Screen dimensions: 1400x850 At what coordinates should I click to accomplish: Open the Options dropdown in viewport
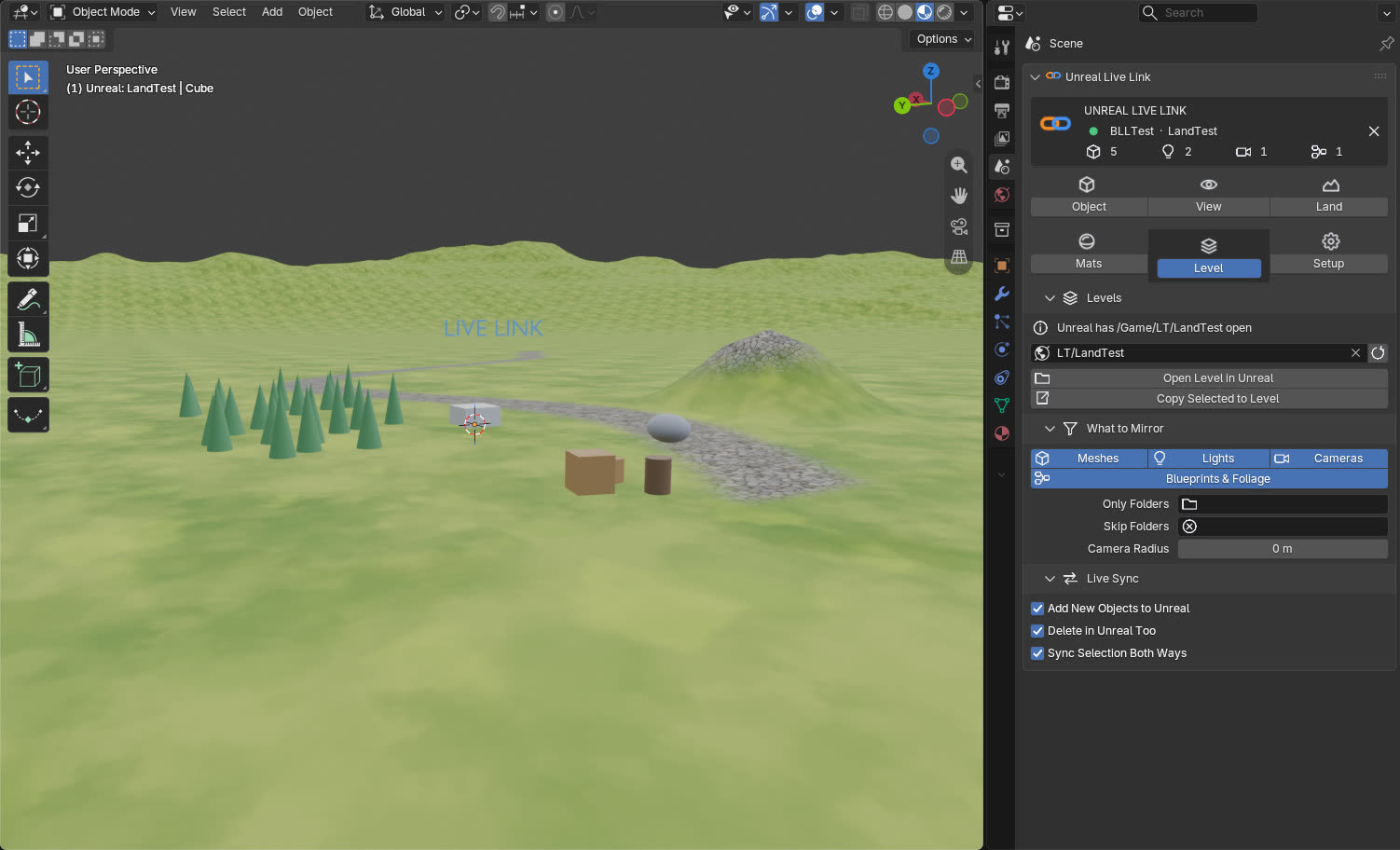tap(943, 39)
